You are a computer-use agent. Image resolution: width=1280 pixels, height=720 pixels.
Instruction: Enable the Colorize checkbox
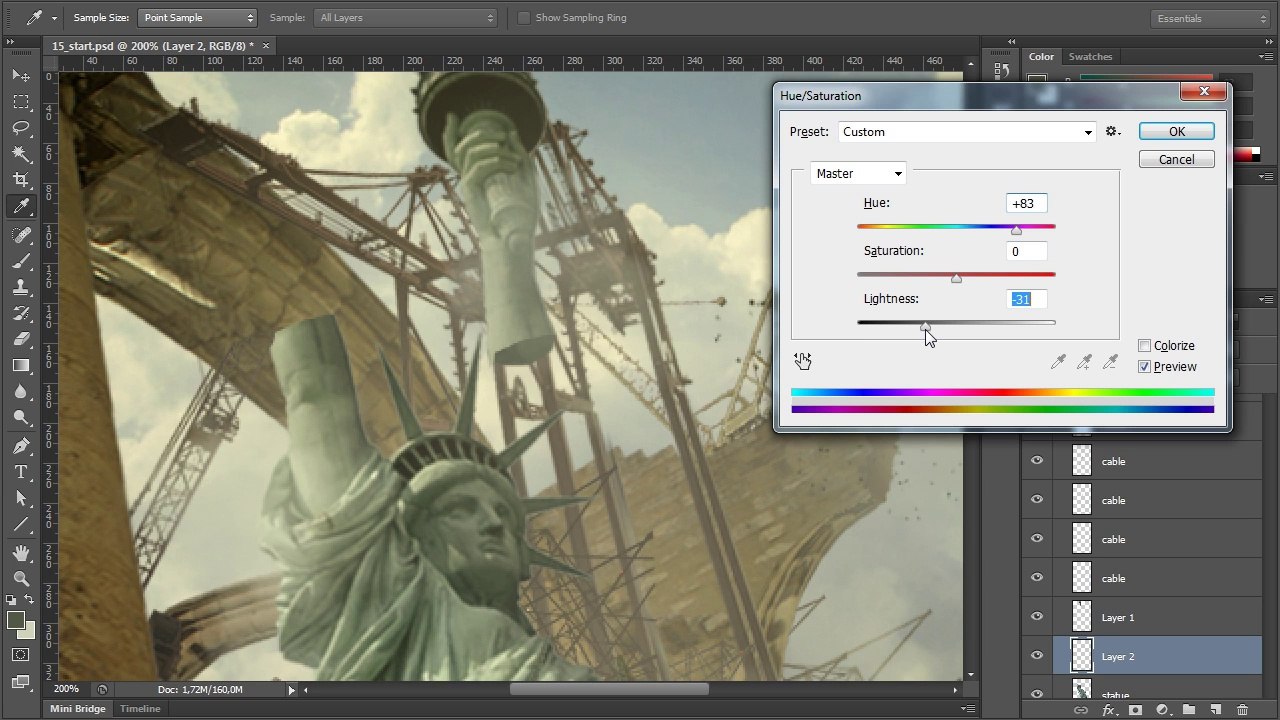pyautogui.click(x=1145, y=346)
